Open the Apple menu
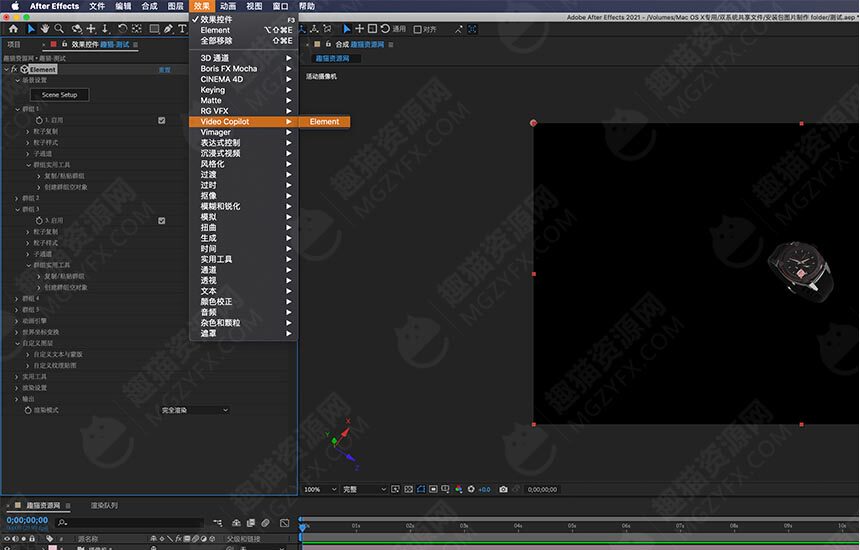The width and height of the screenshot is (860, 550). (x=15, y=6)
